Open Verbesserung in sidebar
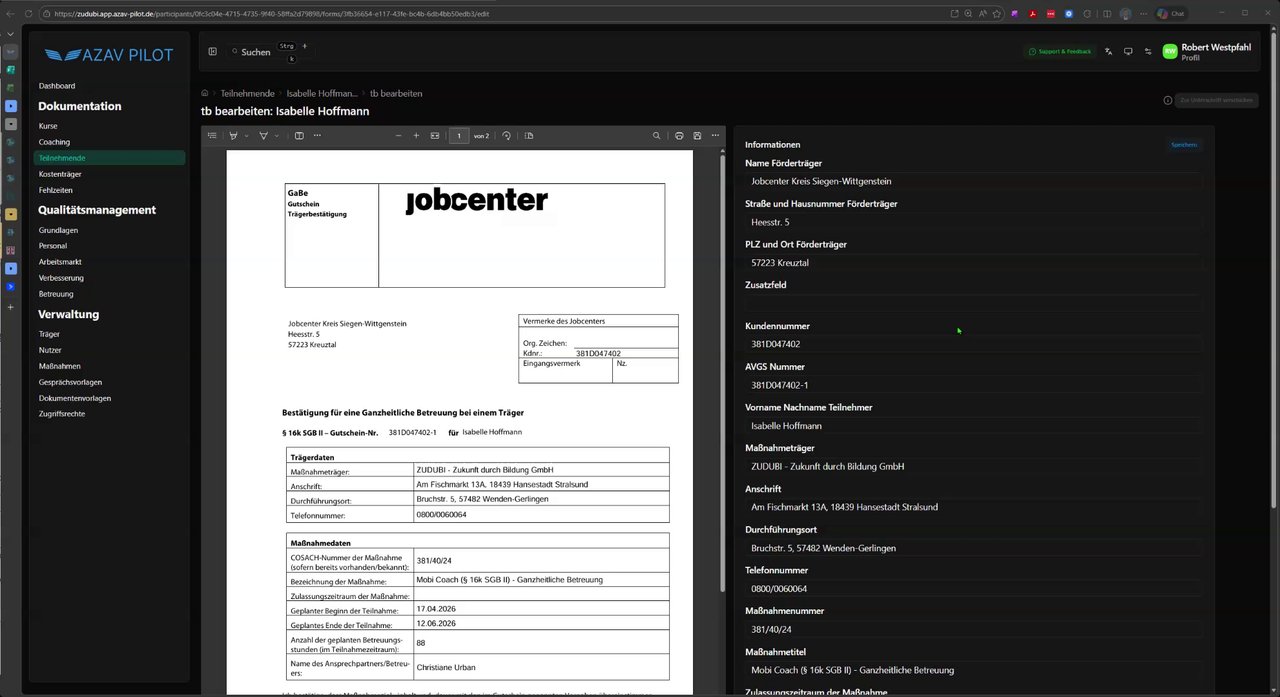Image resolution: width=1280 pixels, height=697 pixels. 61,278
